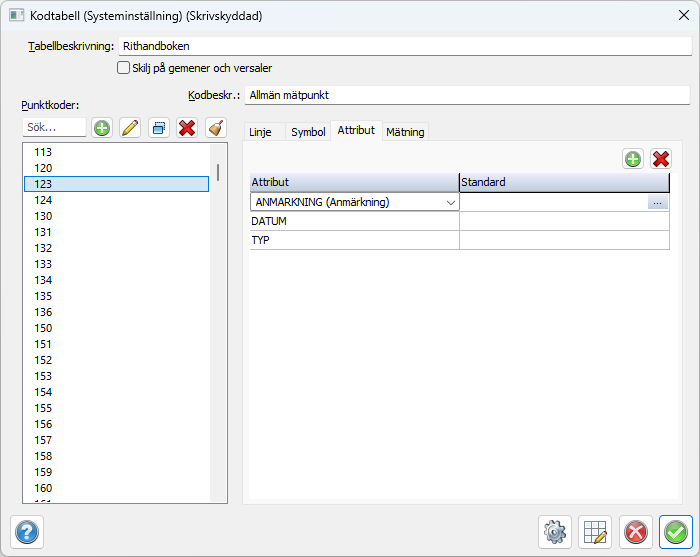
Task: Expand the ANMARKNING attribute dropdown
Action: [450, 202]
